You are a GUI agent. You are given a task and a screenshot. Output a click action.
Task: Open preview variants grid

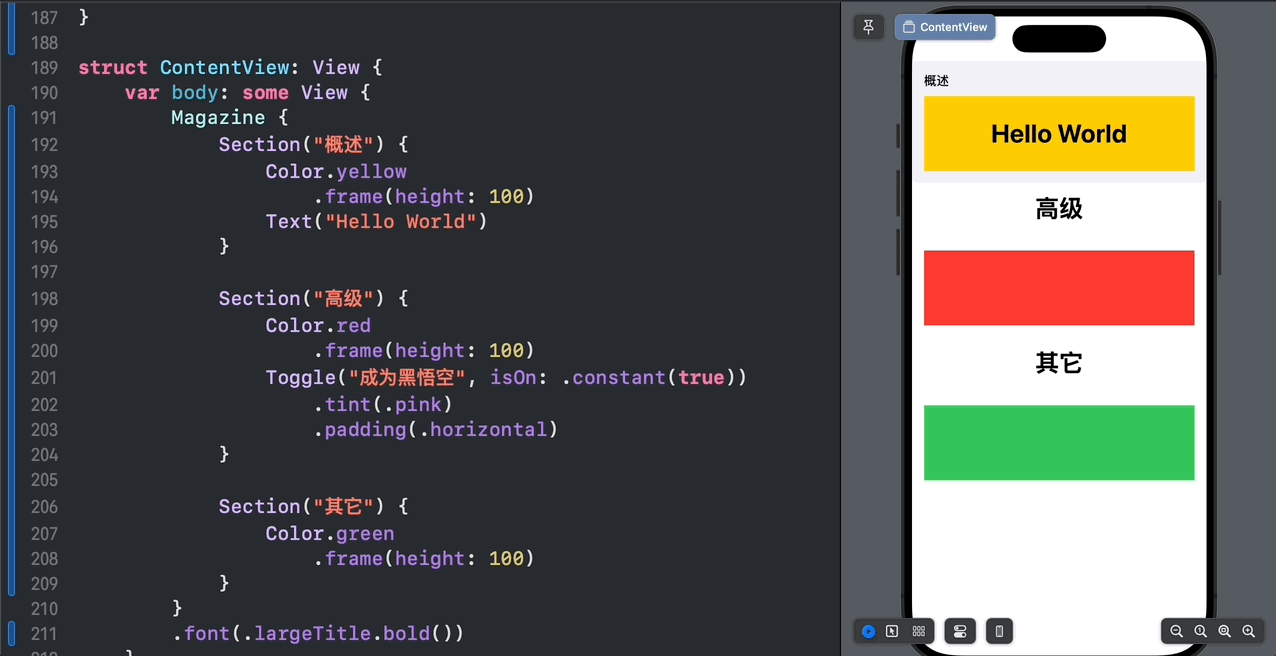(918, 631)
